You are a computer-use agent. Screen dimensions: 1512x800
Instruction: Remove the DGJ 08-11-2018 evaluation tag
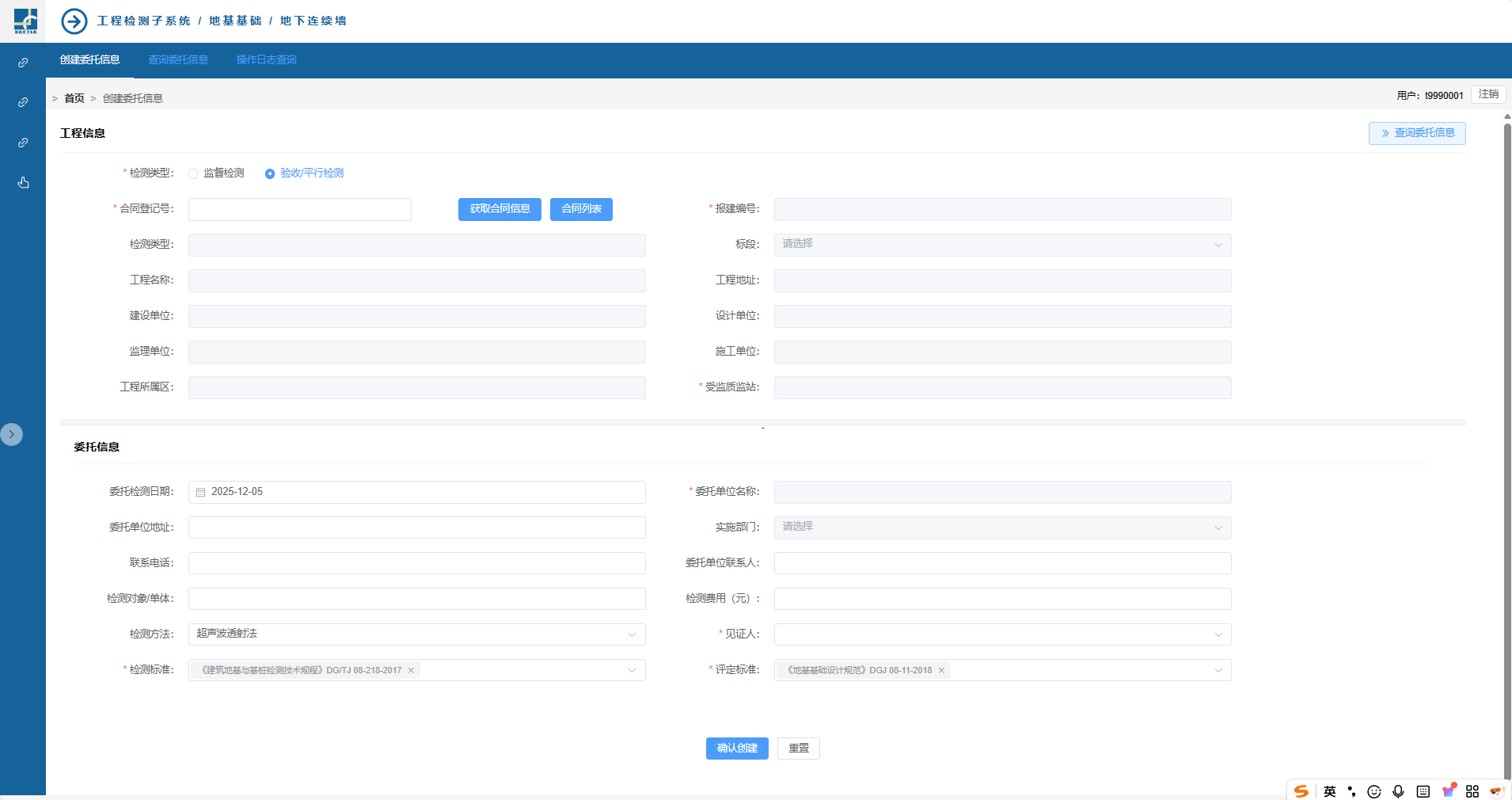(941, 671)
